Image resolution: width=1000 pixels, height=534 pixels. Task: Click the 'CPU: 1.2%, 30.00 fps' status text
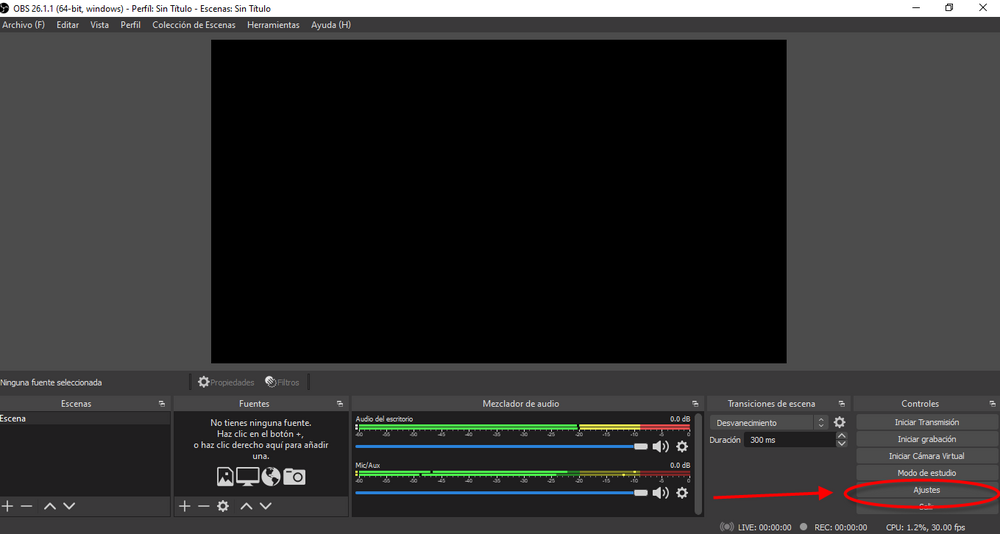tap(925, 528)
